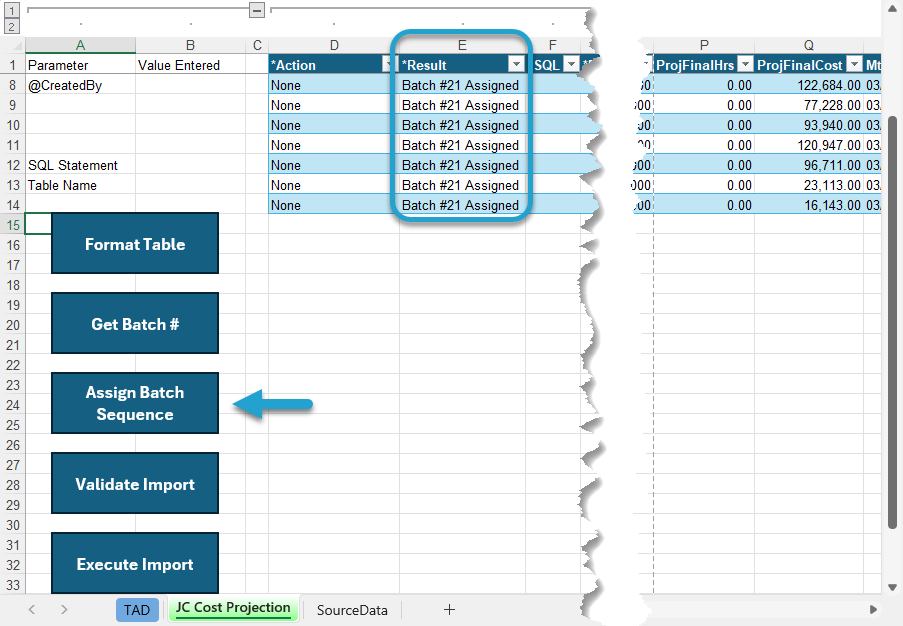Click the Parameter header cell
The image size is (903, 626).
click(81, 65)
